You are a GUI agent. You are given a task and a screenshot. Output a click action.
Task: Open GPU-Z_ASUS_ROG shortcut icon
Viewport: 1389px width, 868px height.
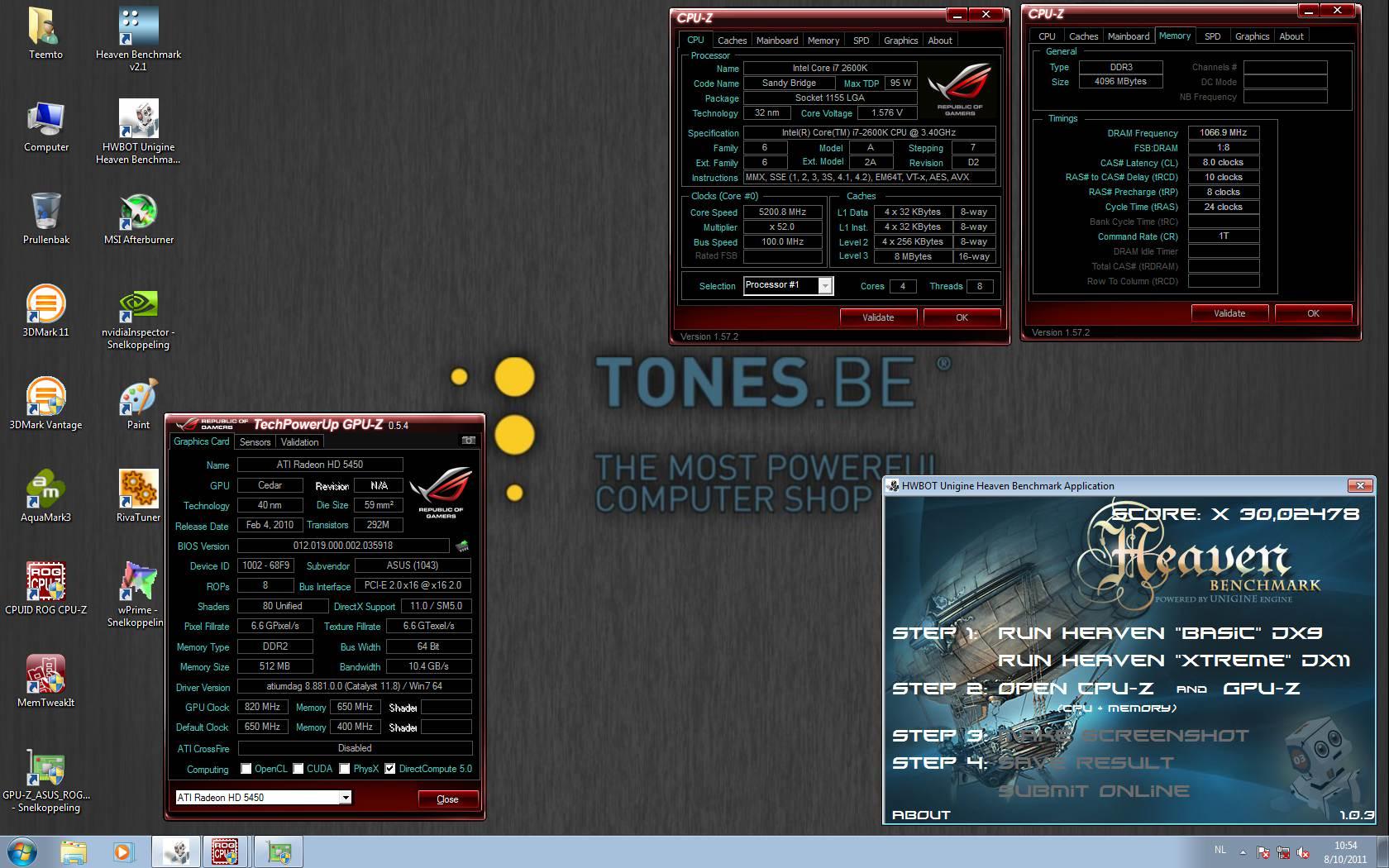point(45,780)
